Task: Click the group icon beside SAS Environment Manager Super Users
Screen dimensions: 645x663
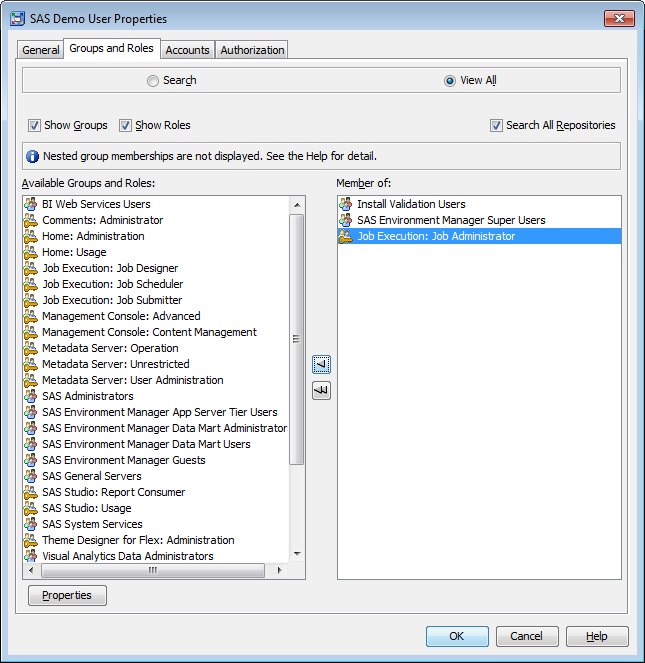Action: (x=346, y=220)
